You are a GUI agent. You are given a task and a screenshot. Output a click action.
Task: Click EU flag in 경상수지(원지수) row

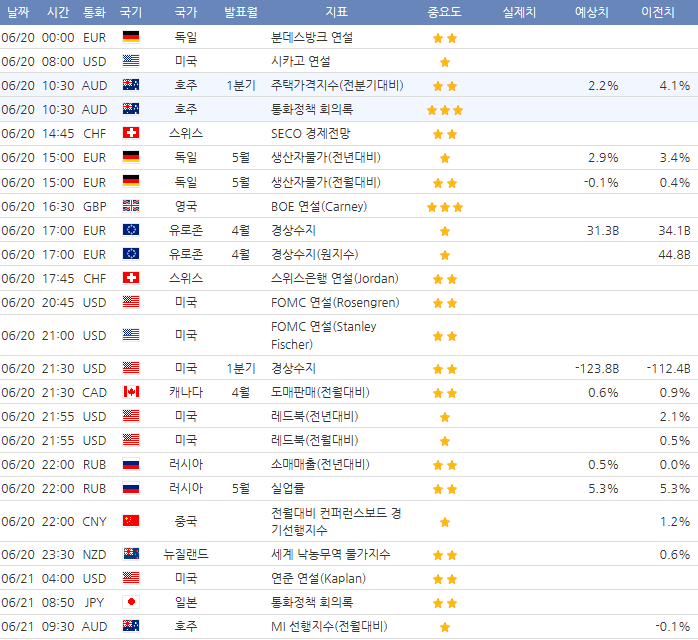click(131, 254)
